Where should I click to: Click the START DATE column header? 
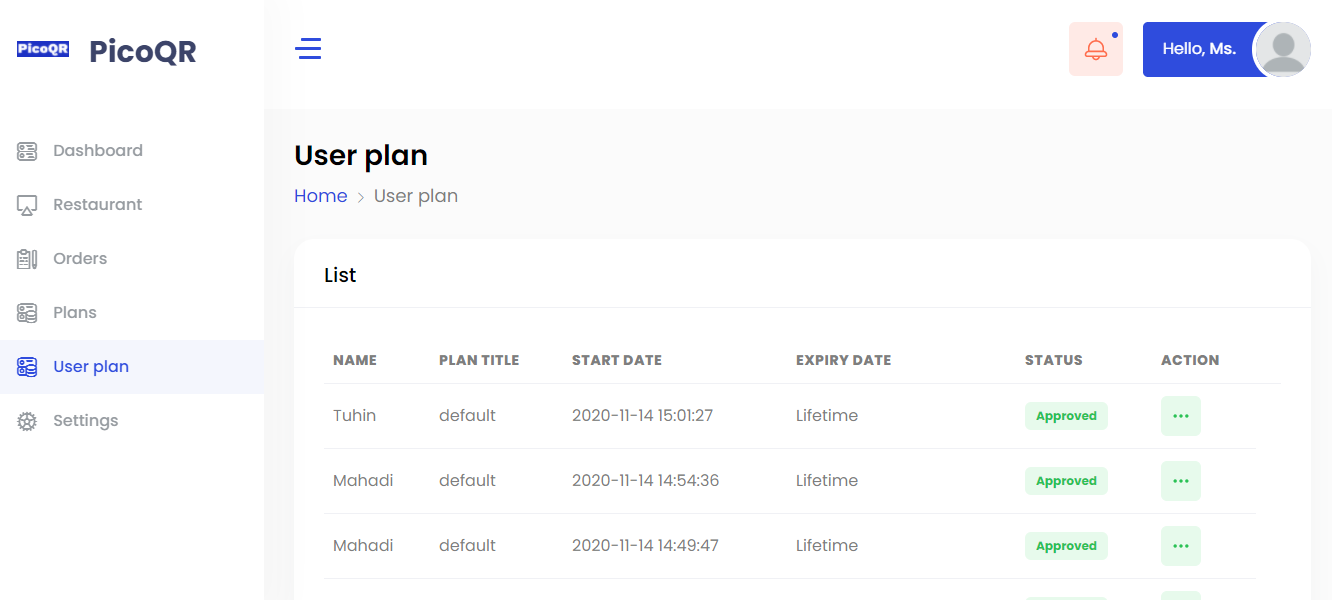(616, 360)
